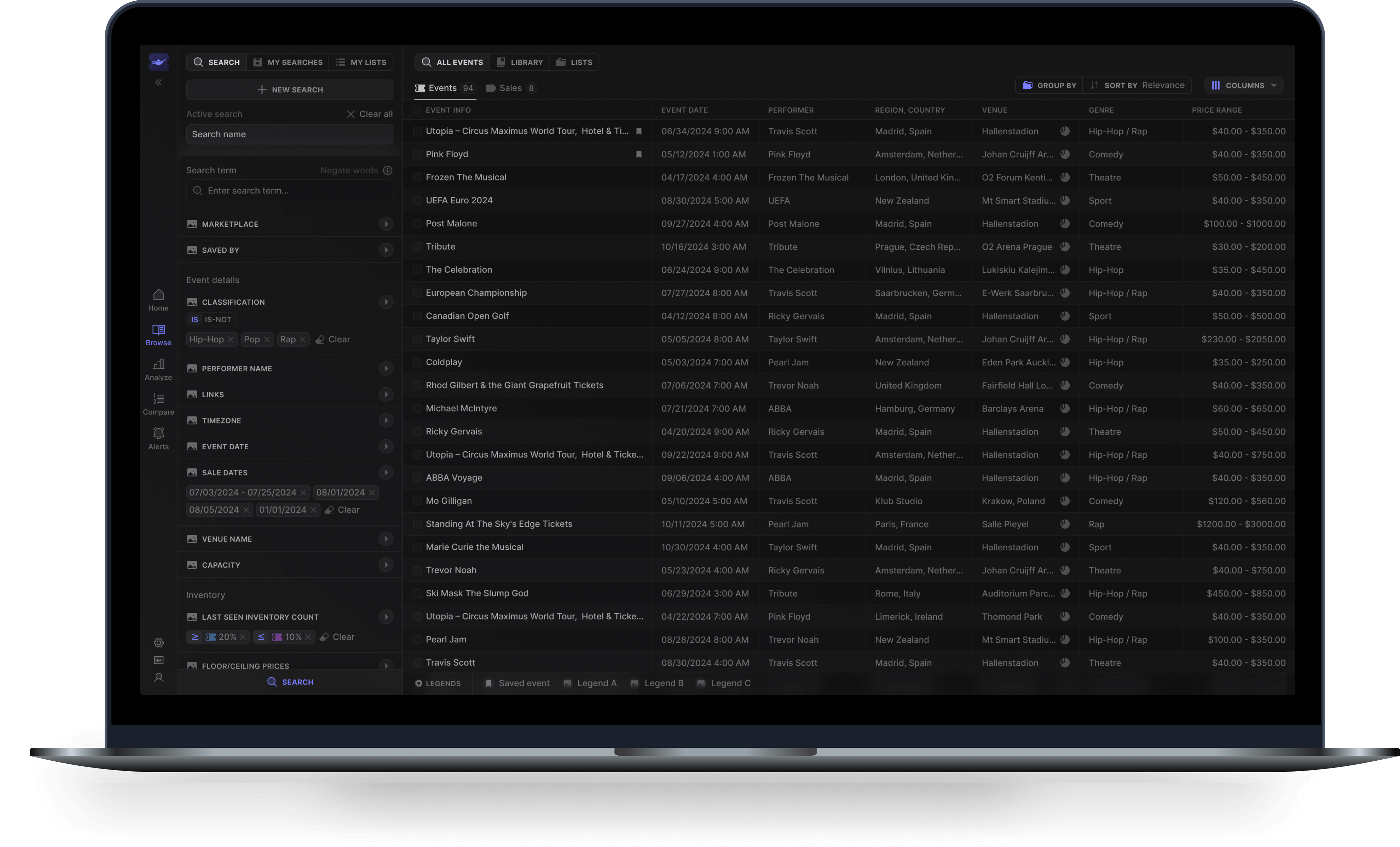
Task: Check the Post Malone row checkbox
Action: [x=417, y=224]
